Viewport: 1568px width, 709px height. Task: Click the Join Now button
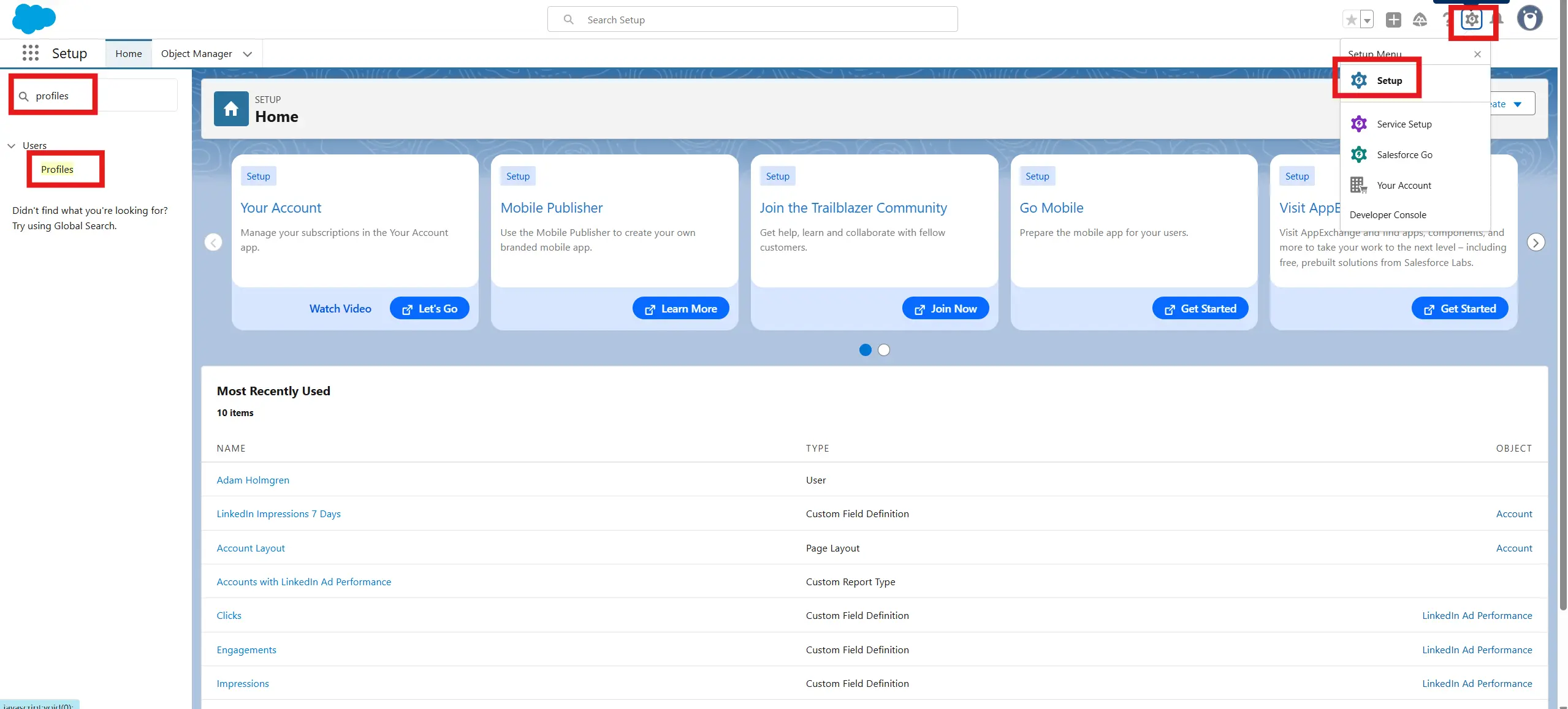(945, 309)
